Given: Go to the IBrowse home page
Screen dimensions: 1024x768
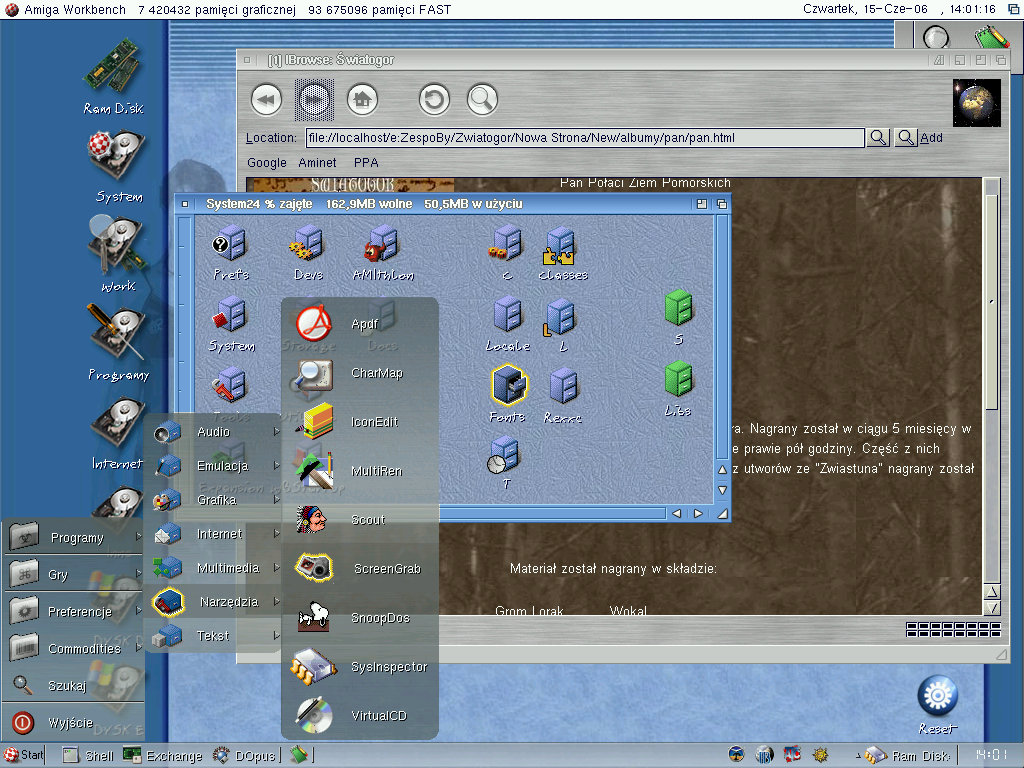Looking at the screenshot, I should [x=362, y=100].
